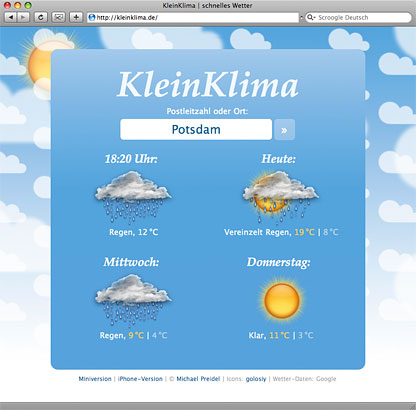
Task: Add a bookmark with the plus button
Action: [x=76, y=17]
